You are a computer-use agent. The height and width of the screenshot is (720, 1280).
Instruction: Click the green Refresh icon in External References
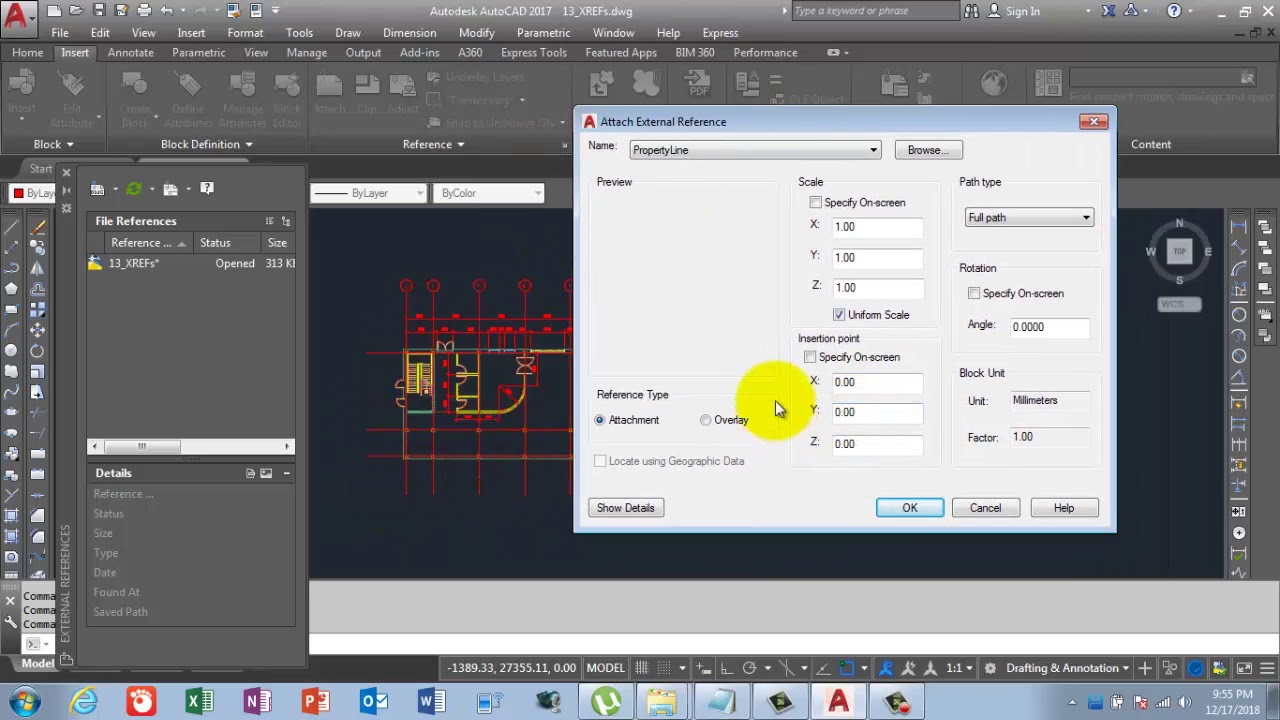click(133, 189)
